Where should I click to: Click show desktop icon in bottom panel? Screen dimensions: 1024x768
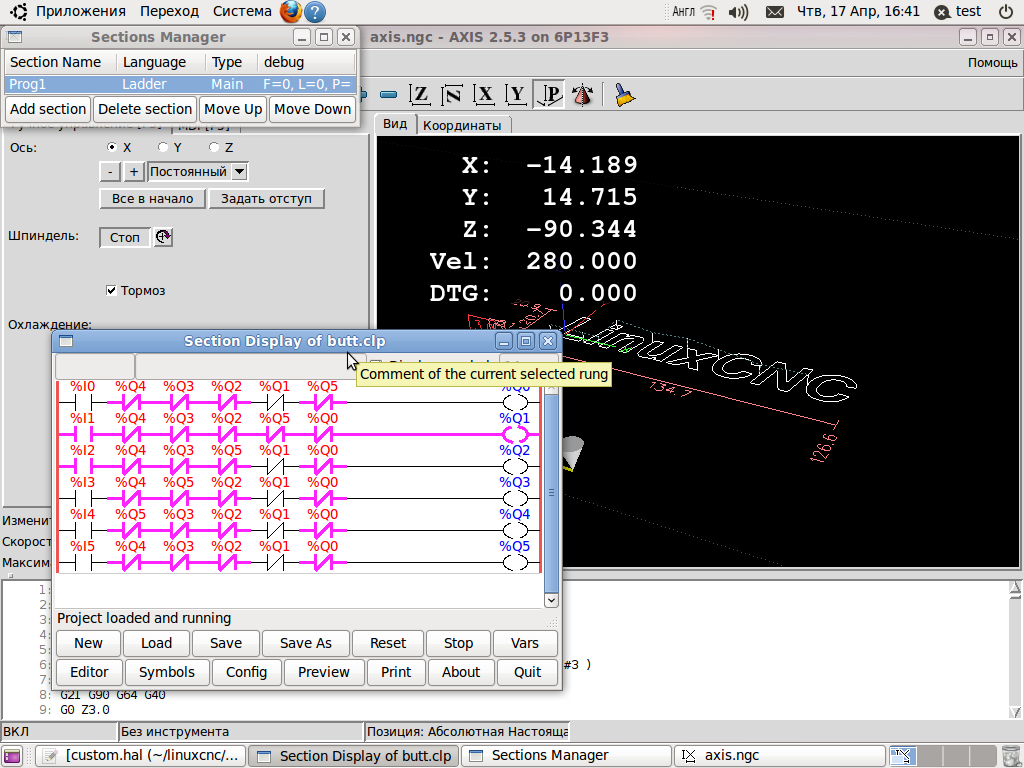coord(12,756)
